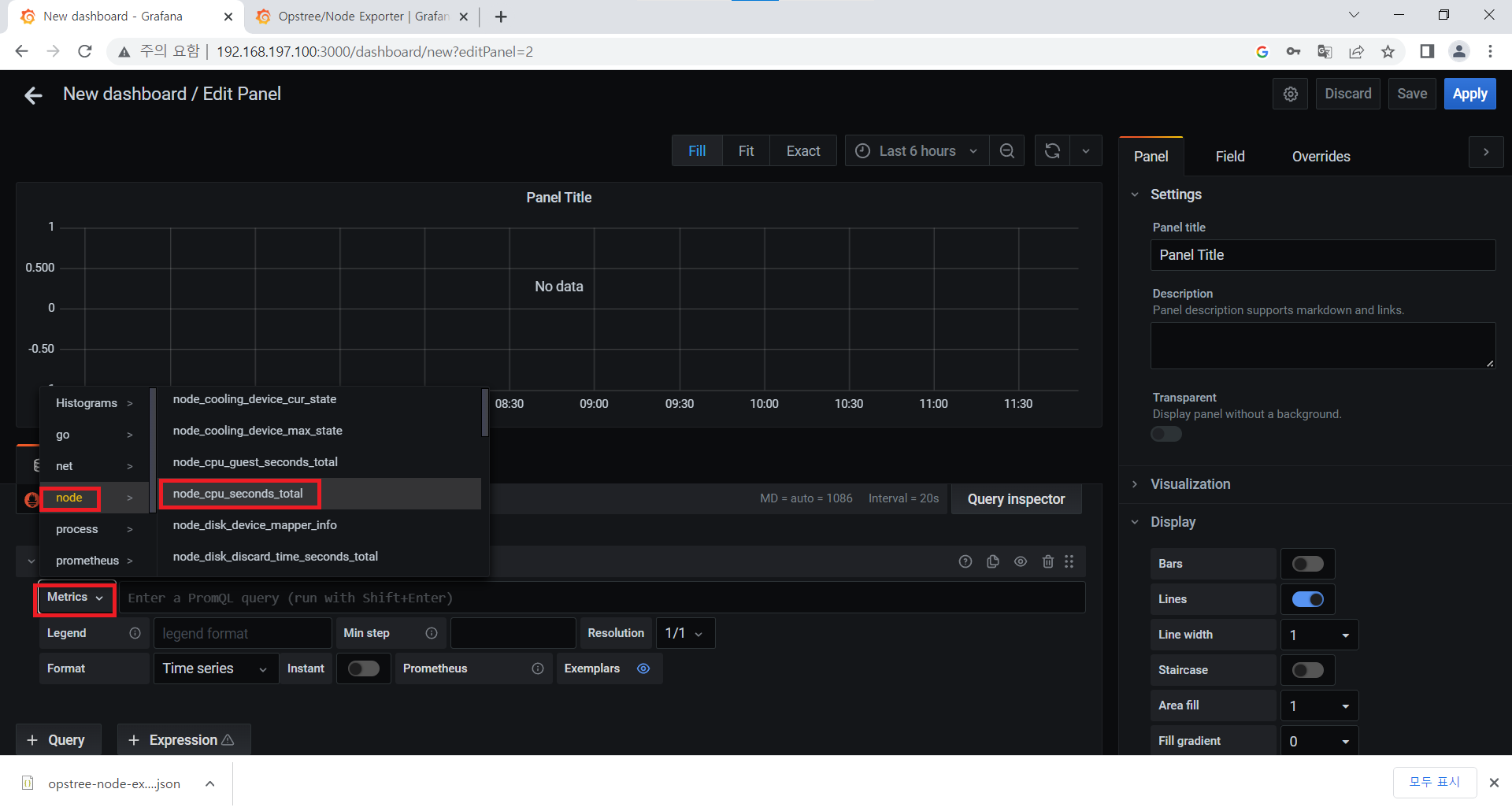Click the Save button

pyautogui.click(x=1412, y=94)
